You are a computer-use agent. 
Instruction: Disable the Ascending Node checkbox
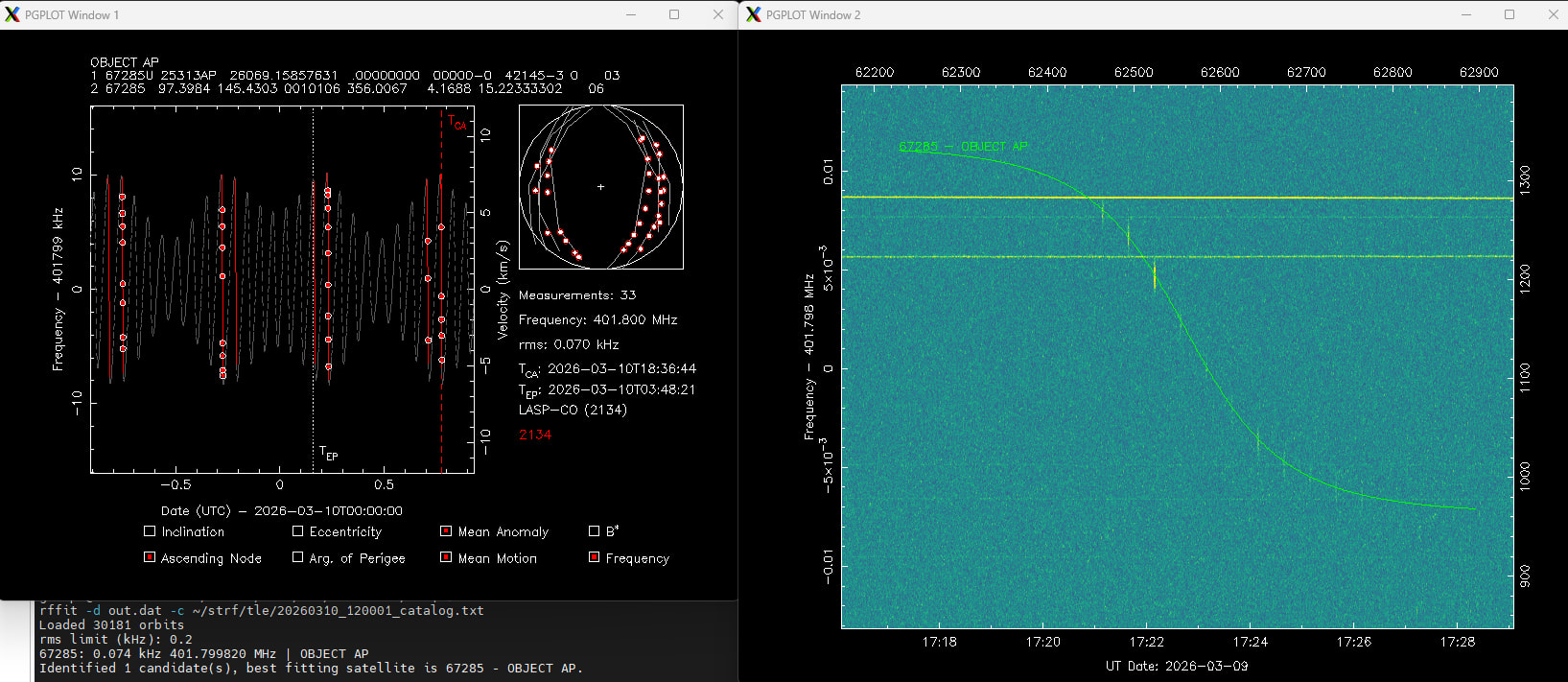(150, 557)
